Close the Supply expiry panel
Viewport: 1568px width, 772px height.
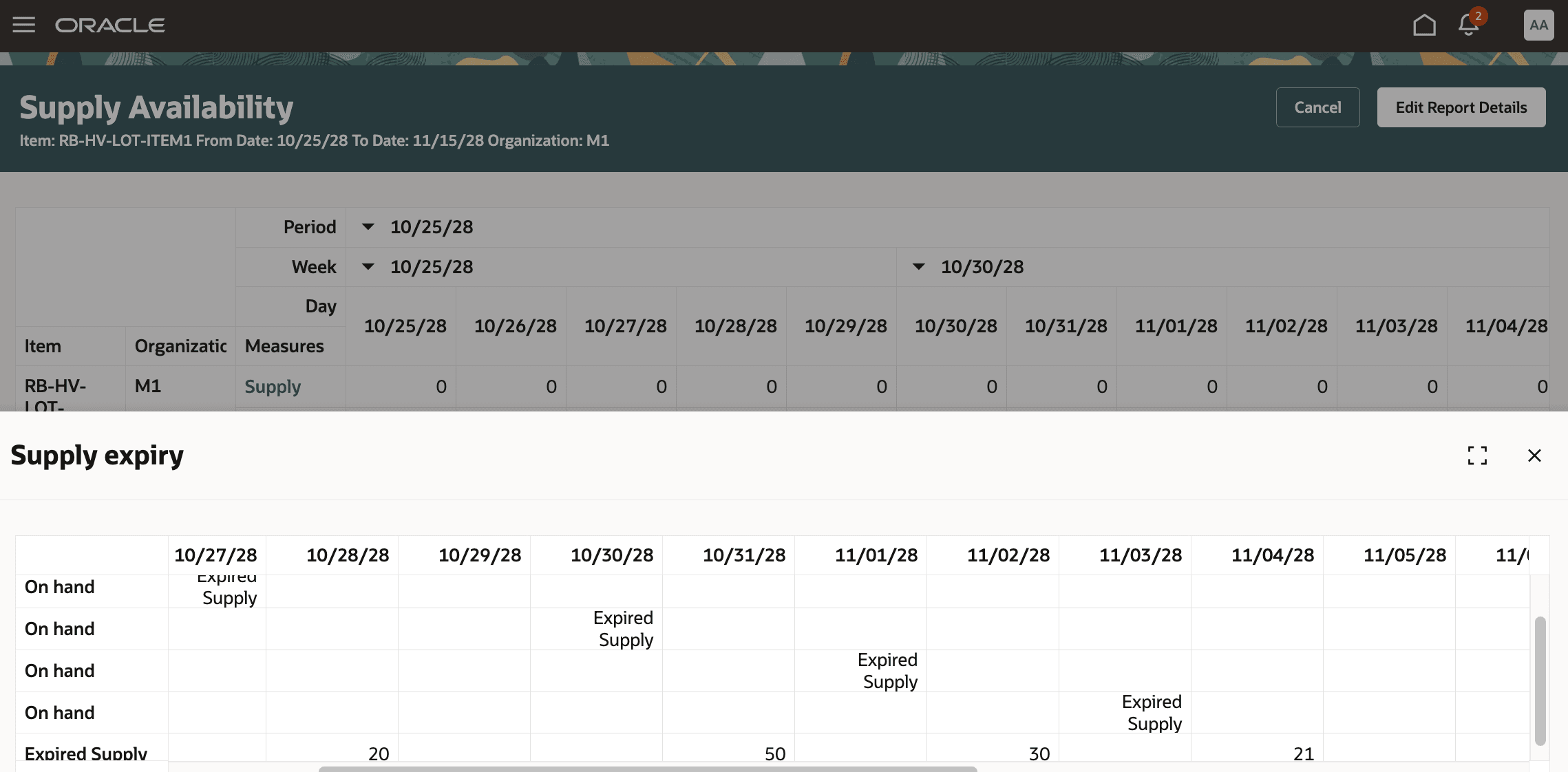[1534, 455]
